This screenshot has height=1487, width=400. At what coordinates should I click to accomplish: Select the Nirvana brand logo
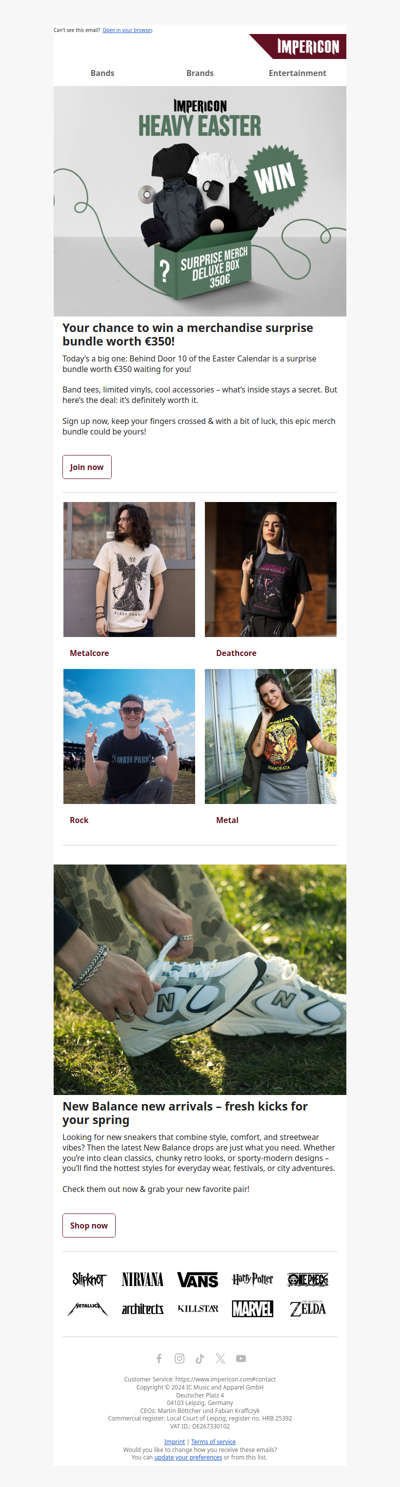(143, 1279)
